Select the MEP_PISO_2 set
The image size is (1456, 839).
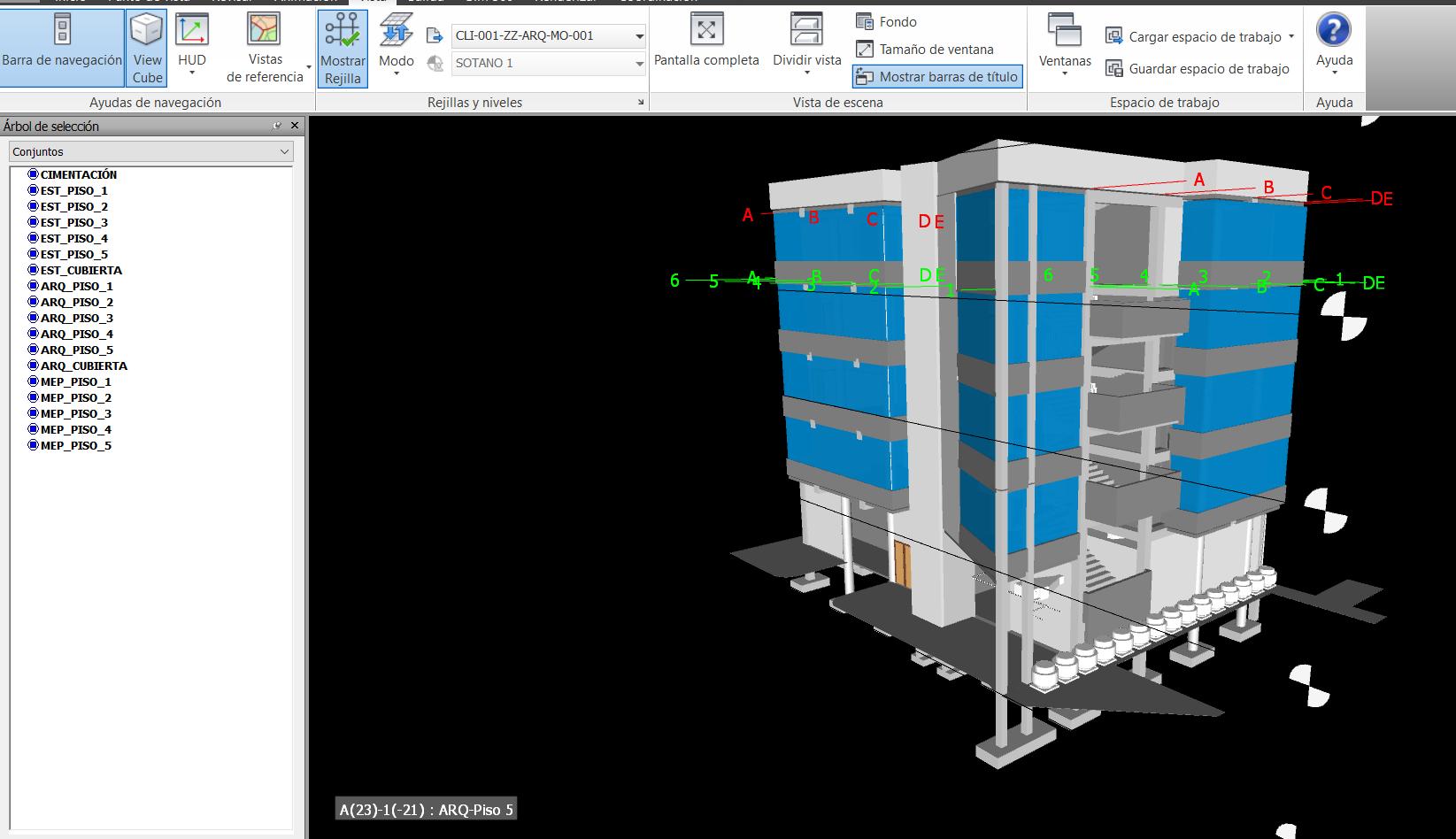pyautogui.click(x=70, y=398)
